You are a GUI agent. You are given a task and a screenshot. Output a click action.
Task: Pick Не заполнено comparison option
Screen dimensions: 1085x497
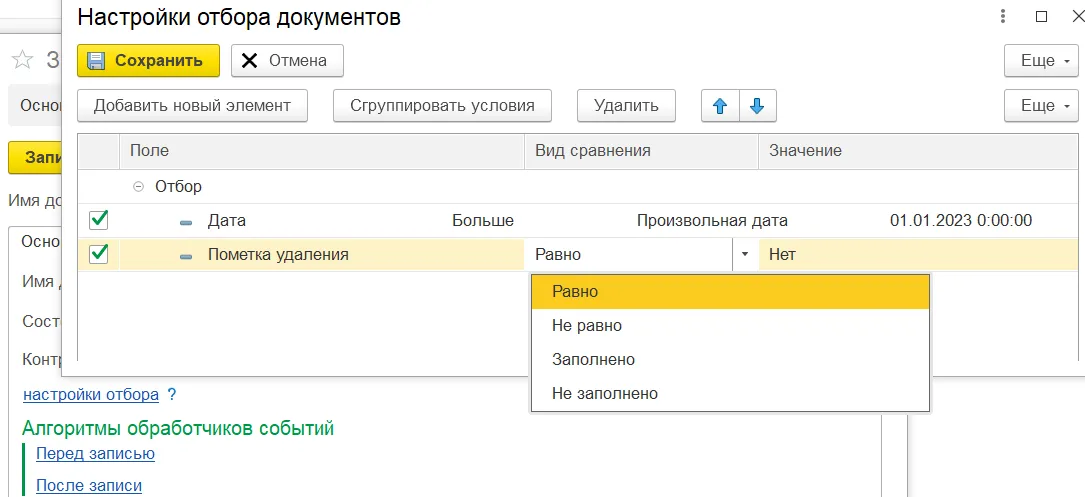tap(604, 393)
